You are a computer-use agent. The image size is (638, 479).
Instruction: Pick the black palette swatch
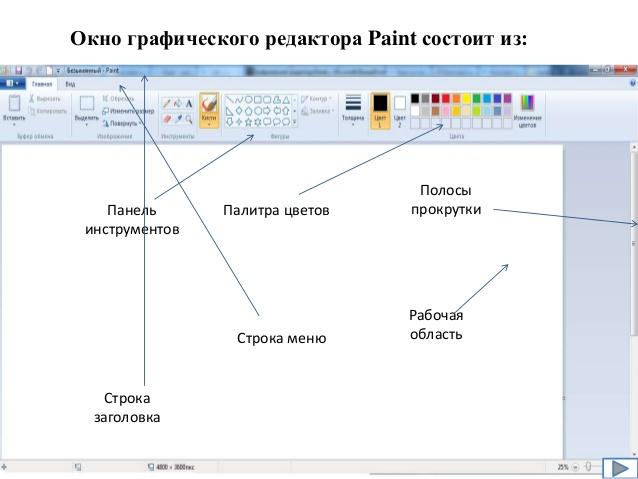415,98
